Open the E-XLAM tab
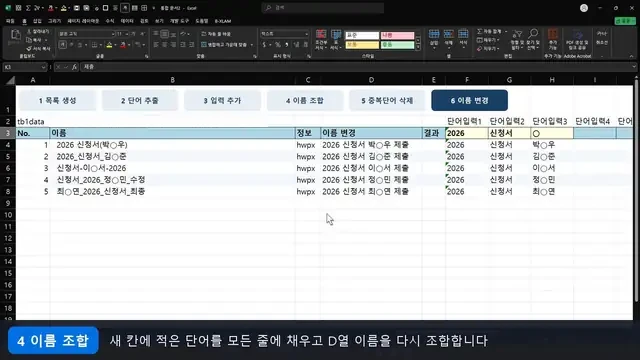Image resolution: width=640 pixels, height=360 pixels. [223, 21]
